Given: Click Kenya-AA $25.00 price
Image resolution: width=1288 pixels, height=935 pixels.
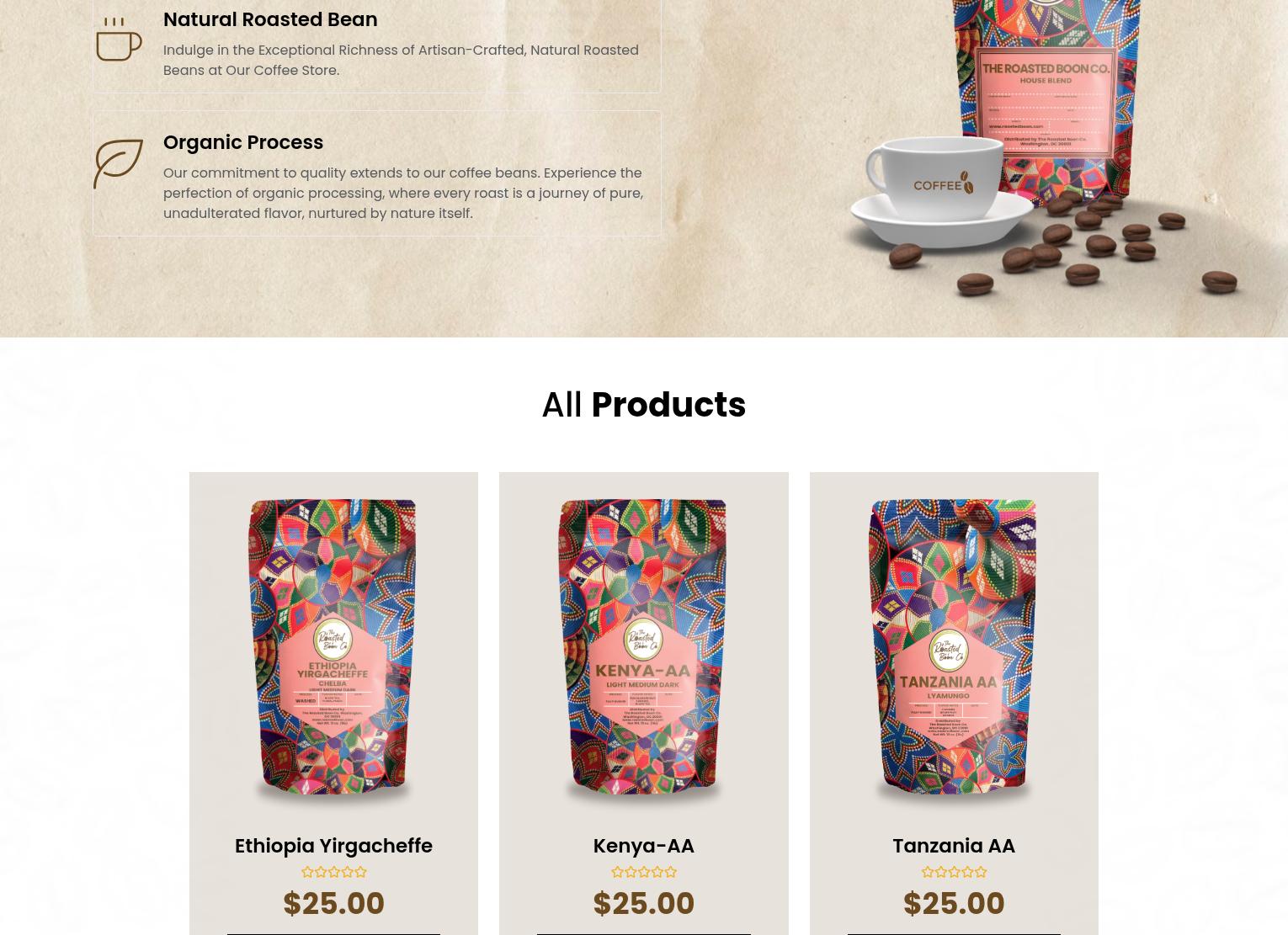Looking at the screenshot, I should (x=644, y=904).
